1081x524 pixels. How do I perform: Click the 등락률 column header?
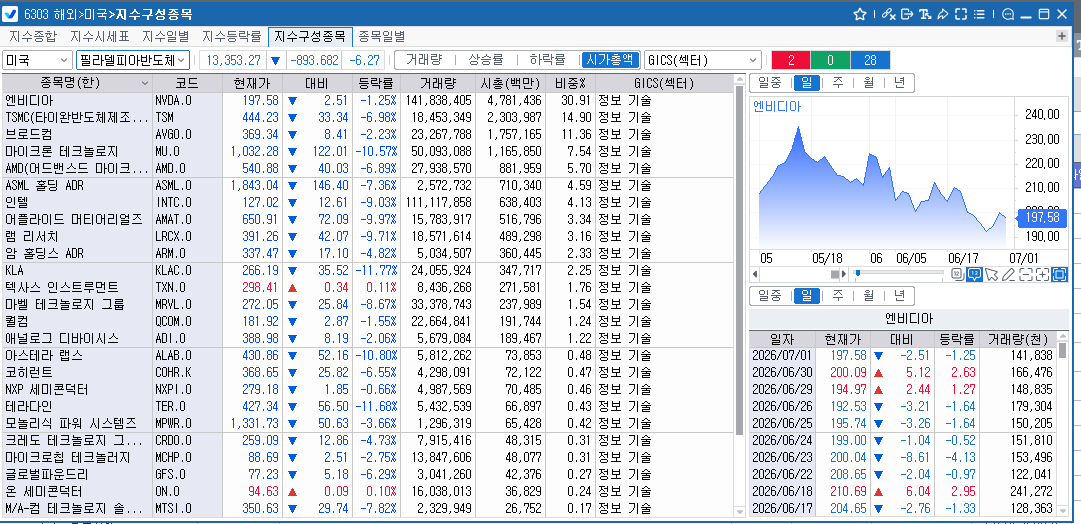pos(376,83)
